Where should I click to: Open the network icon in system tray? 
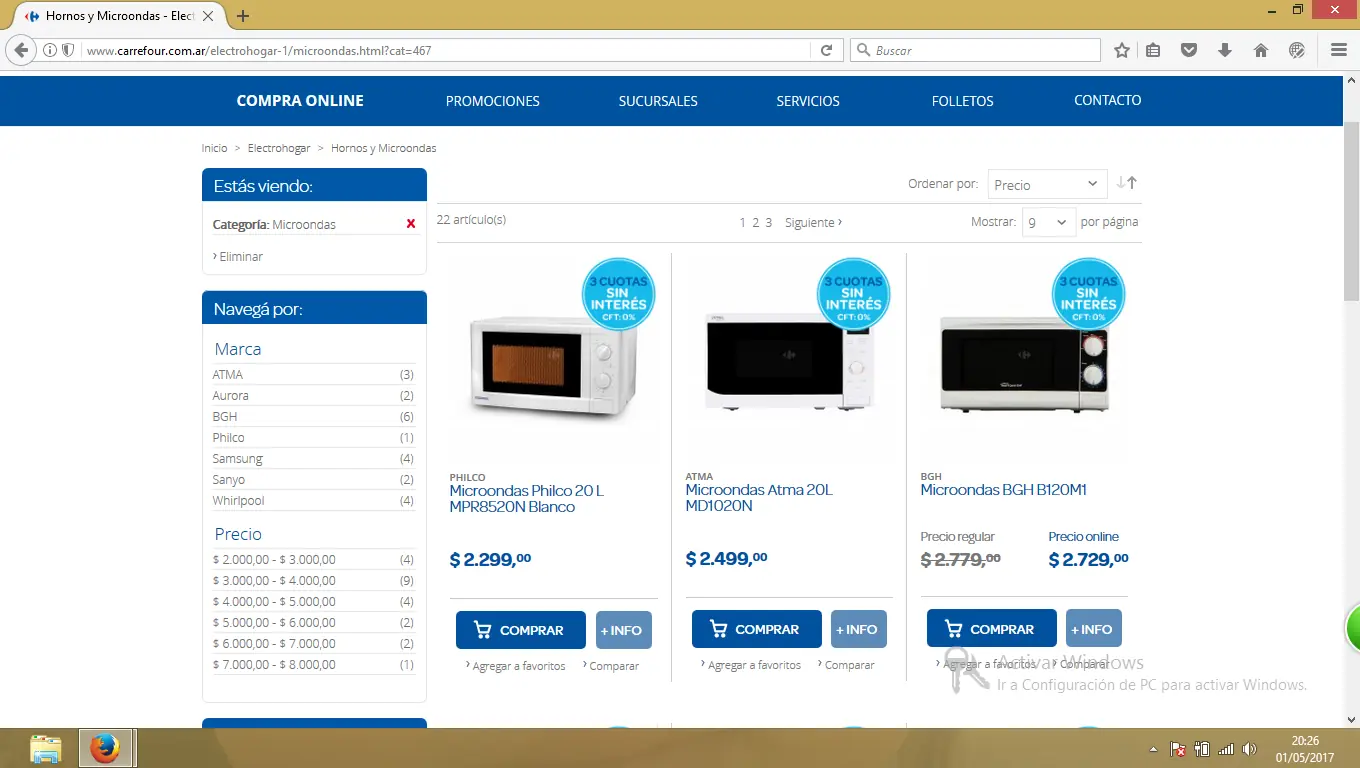(x=1225, y=749)
